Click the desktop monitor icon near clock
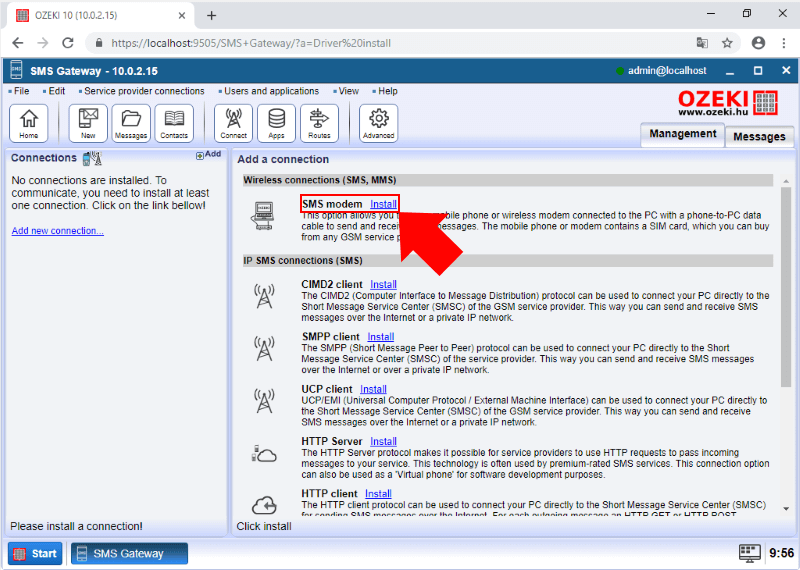Screen dimensions: 800x570 point(749,553)
